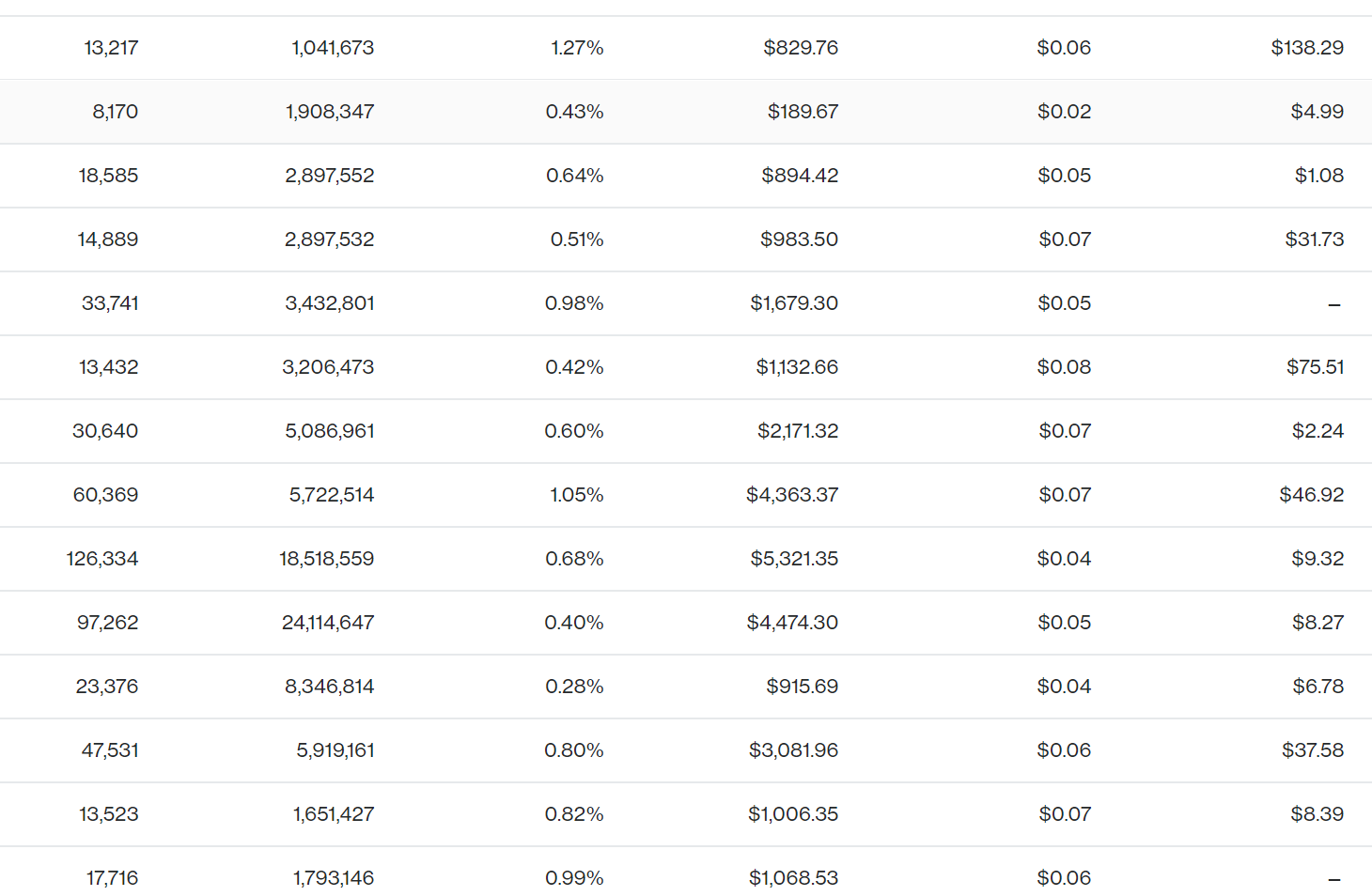The image size is (1372, 896).
Task: Click the $37.58 cell
Action: click(1312, 750)
